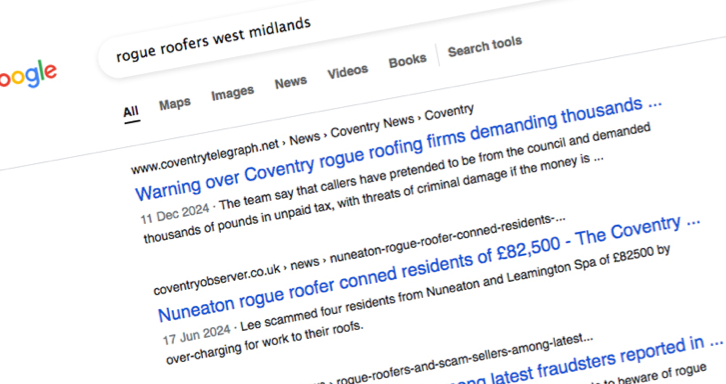Viewport: 726px width, 384px height.
Task: Open the News tab
Action: 291,82
